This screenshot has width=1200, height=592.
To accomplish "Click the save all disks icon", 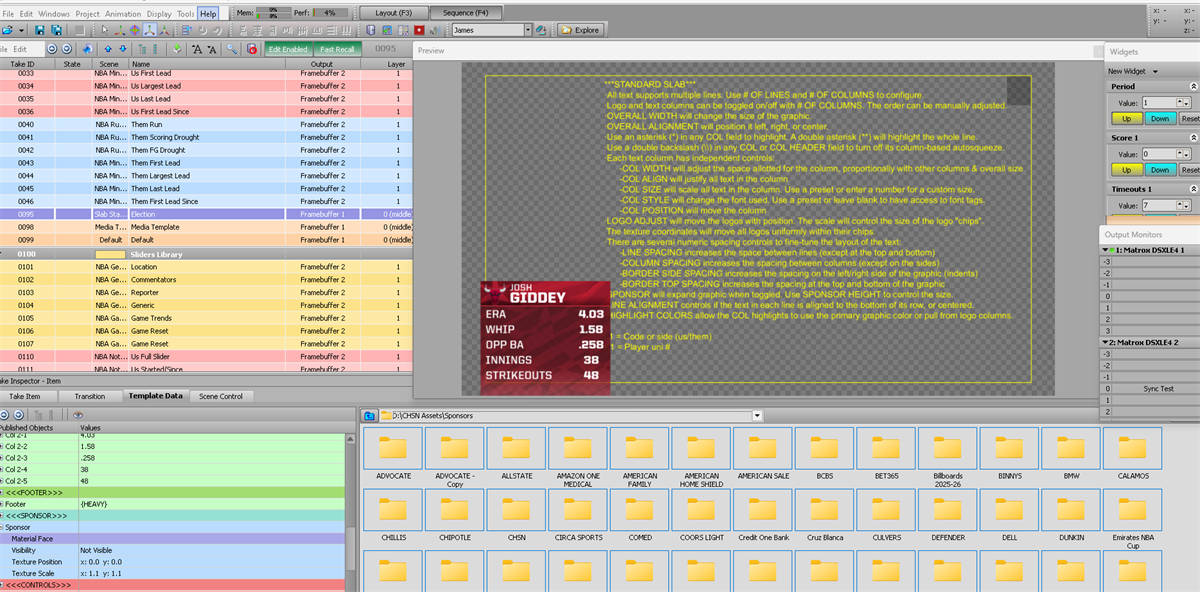I will click(x=56, y=30).
